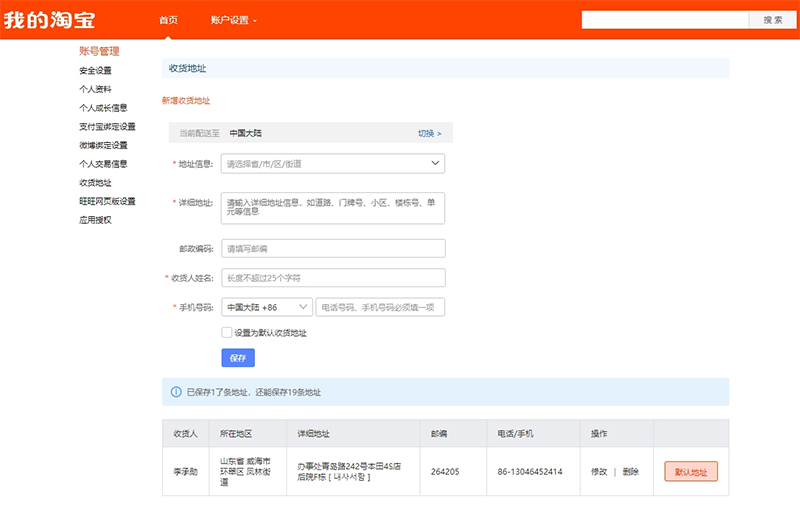Viewport: 800px width, 512px height.
Task: Click the info icon in address notice
Action: click(x=176, y=392)
